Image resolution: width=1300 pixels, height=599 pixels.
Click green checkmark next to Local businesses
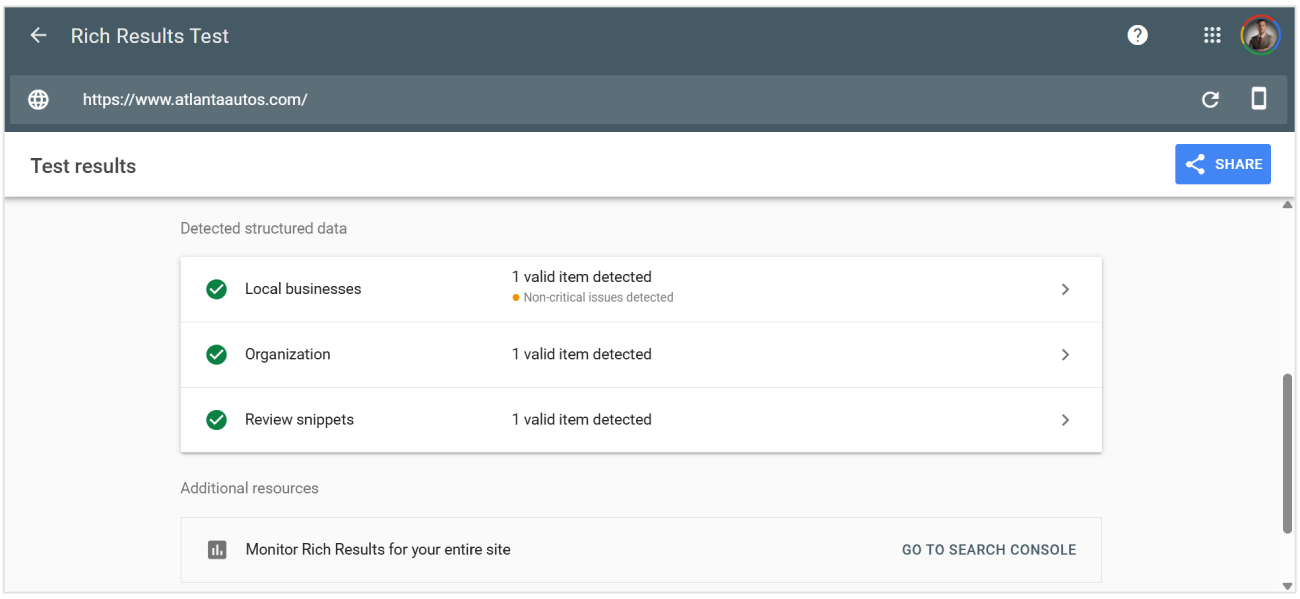click(216, 289)
